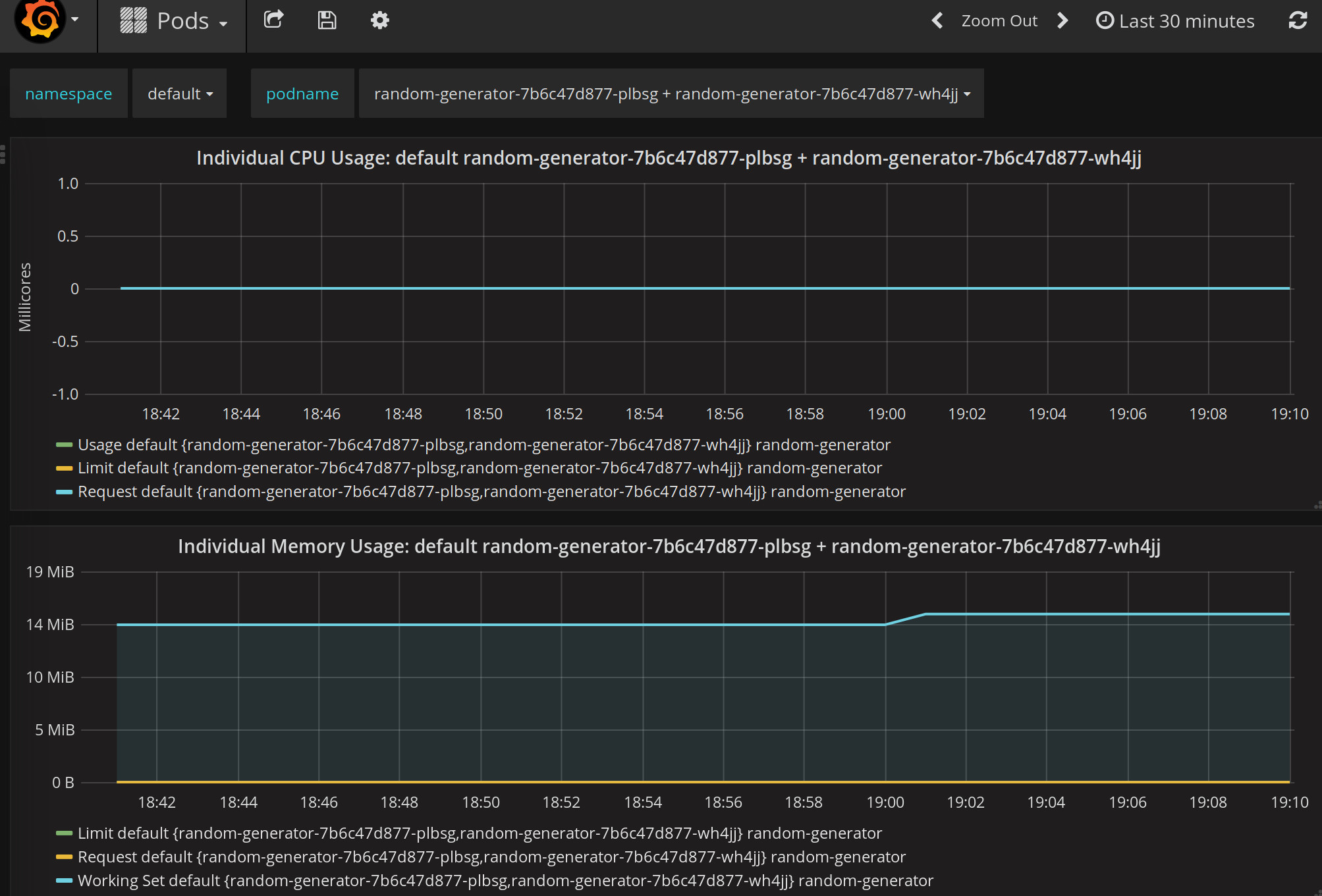
Task: Open the Grafana logo main menu
Action: [x=47, y=21]
